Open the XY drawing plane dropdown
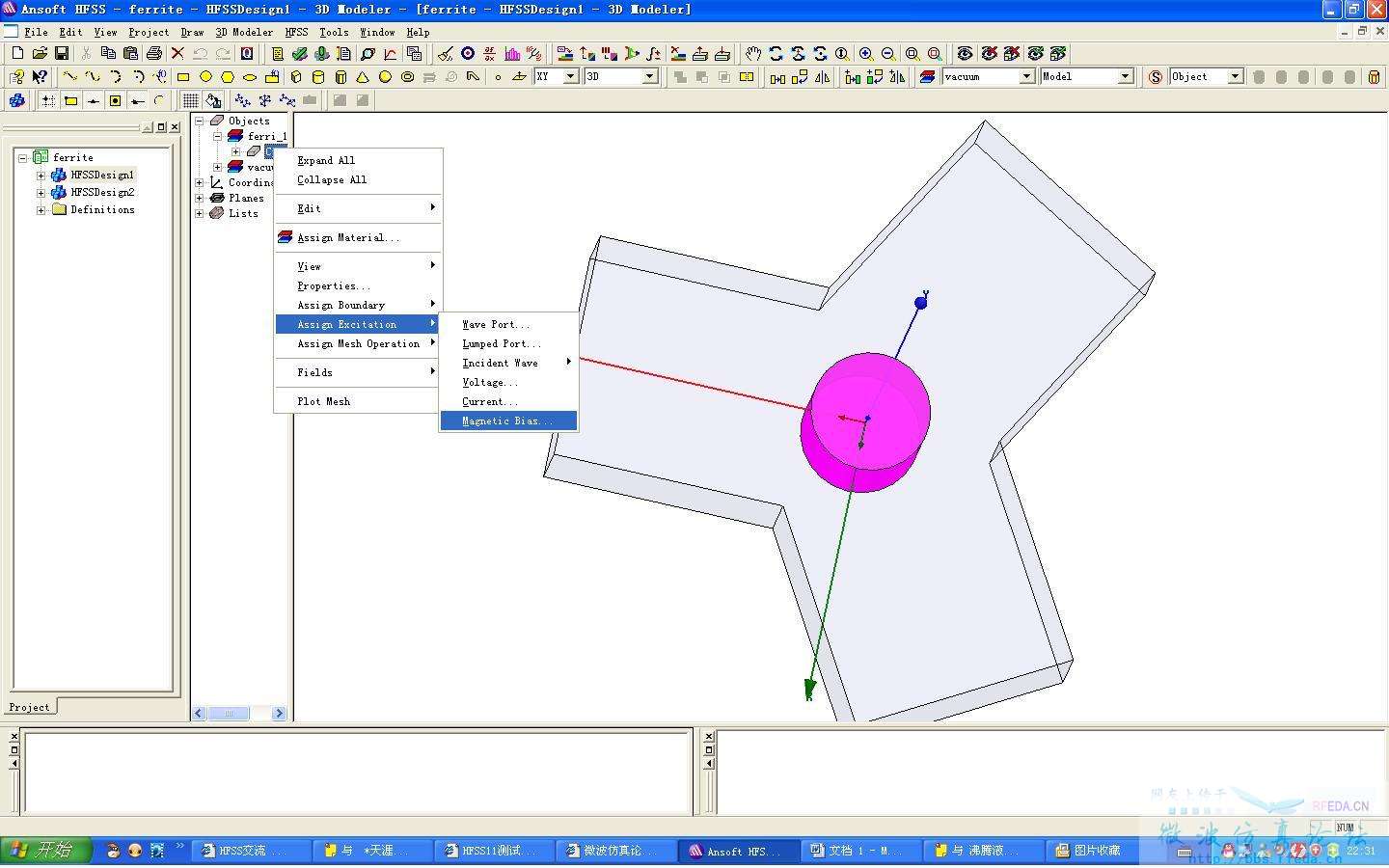Image resolution: width=1389 pixels, height=868 pixels. click(x=571, y=76)
